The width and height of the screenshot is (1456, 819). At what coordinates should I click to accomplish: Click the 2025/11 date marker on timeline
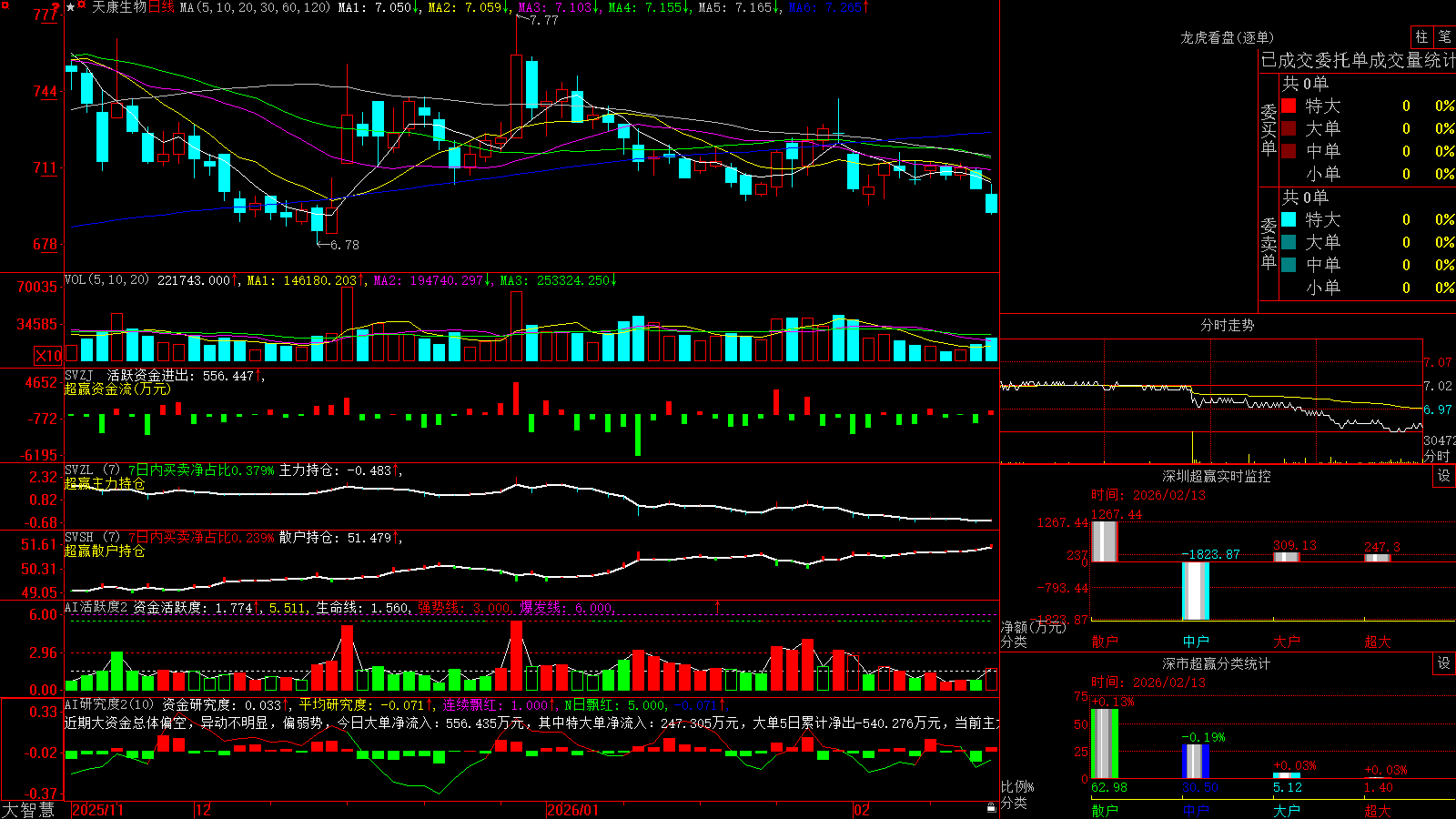click(97, 810)
